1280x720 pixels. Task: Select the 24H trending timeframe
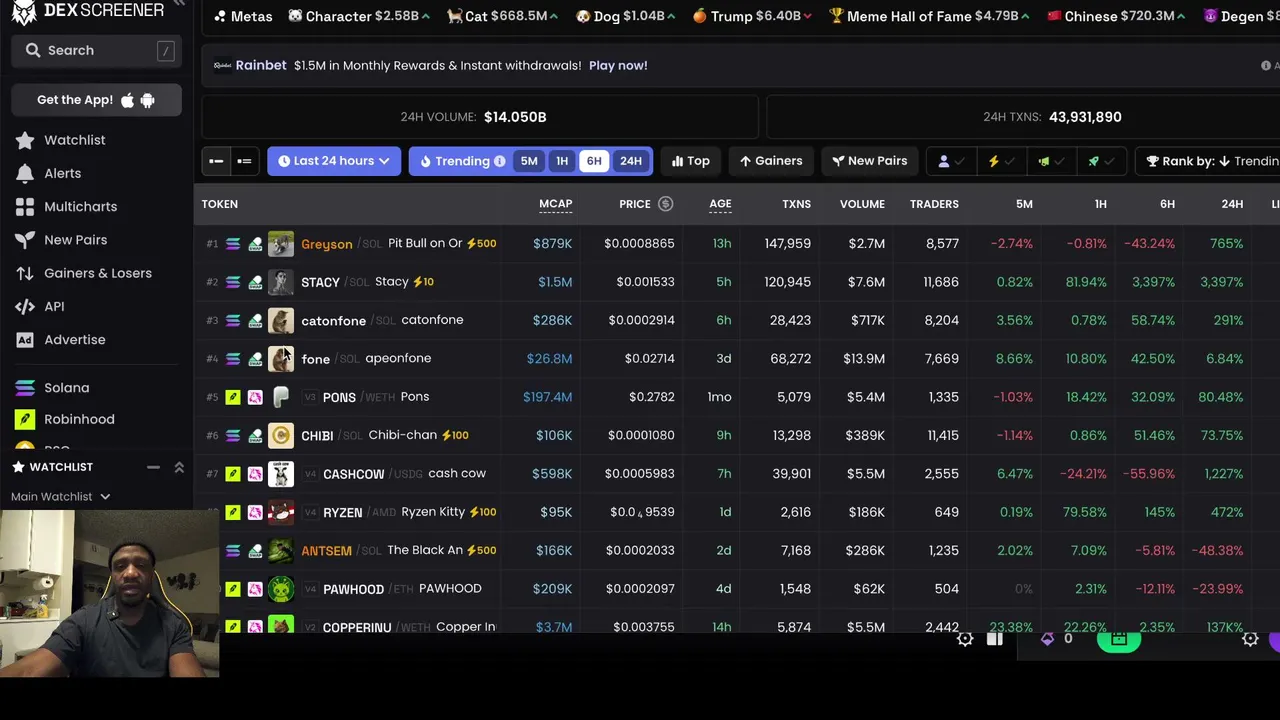click(x=631, y=161)
